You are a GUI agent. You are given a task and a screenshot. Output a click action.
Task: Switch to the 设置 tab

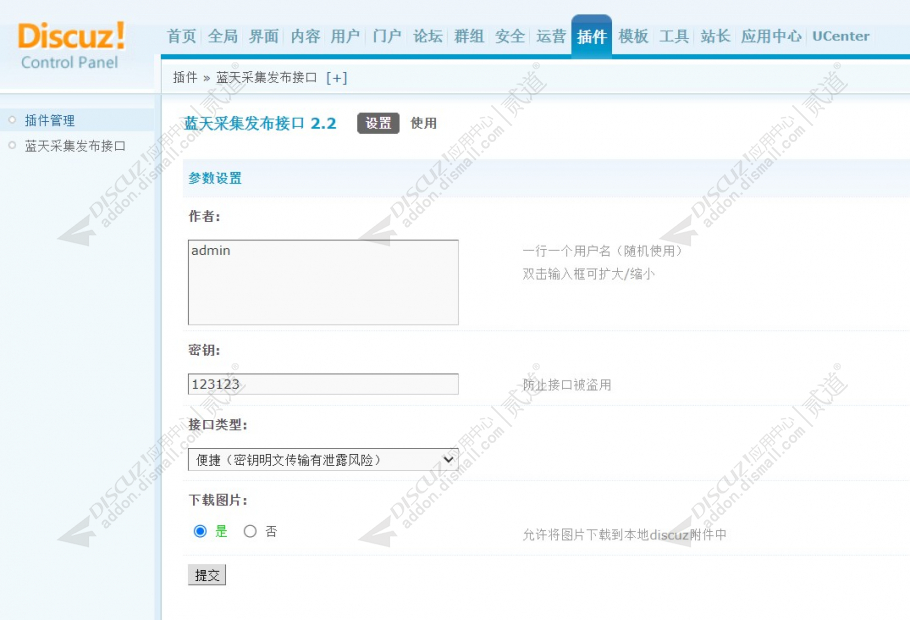[x=378, y=123]
